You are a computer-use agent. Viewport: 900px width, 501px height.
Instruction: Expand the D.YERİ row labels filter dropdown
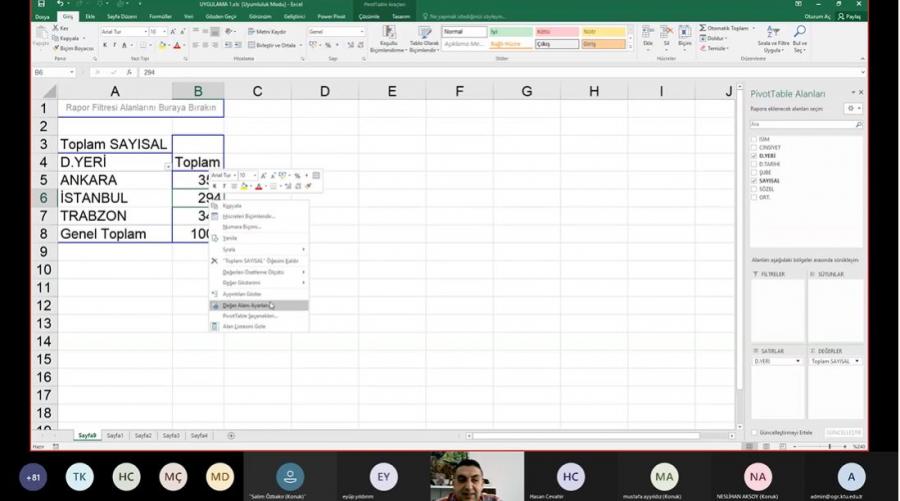tap(166, 164)
